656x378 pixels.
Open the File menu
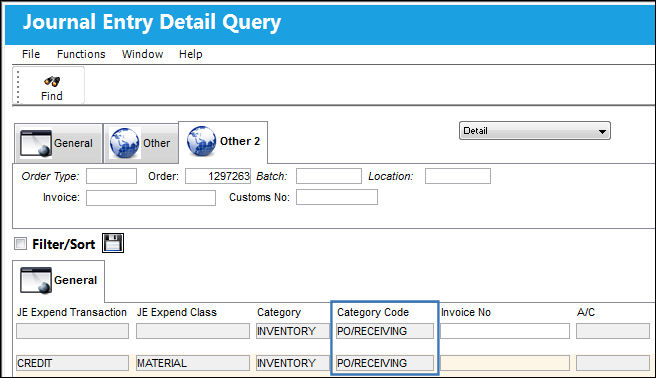coord(31,54)
